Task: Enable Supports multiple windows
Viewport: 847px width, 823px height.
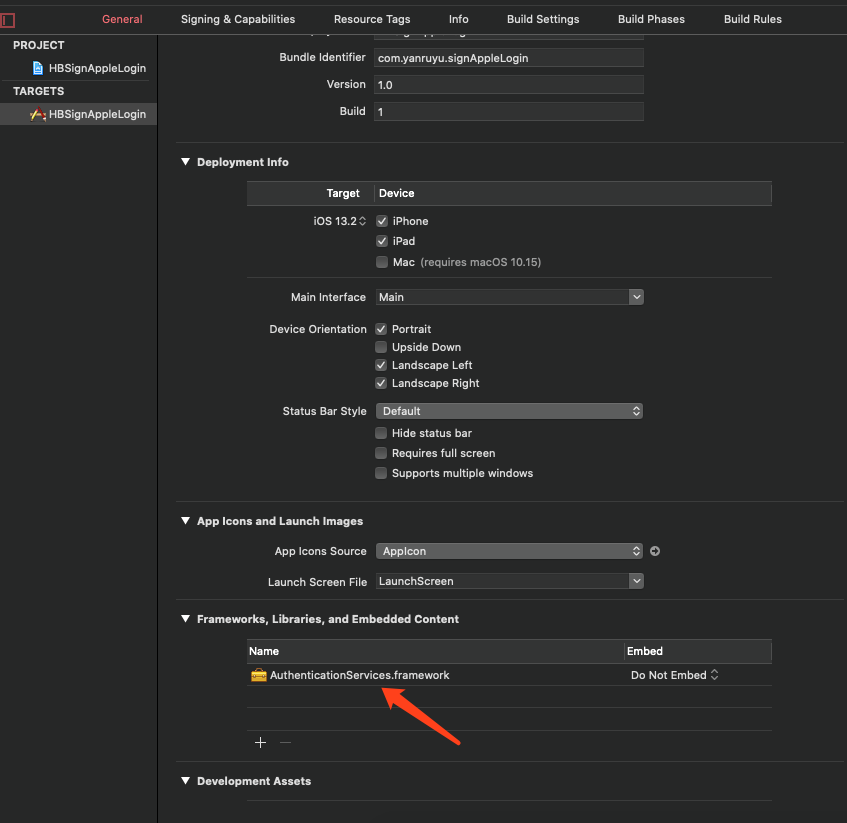Action: pyautogui.click(x=381, y=473)
